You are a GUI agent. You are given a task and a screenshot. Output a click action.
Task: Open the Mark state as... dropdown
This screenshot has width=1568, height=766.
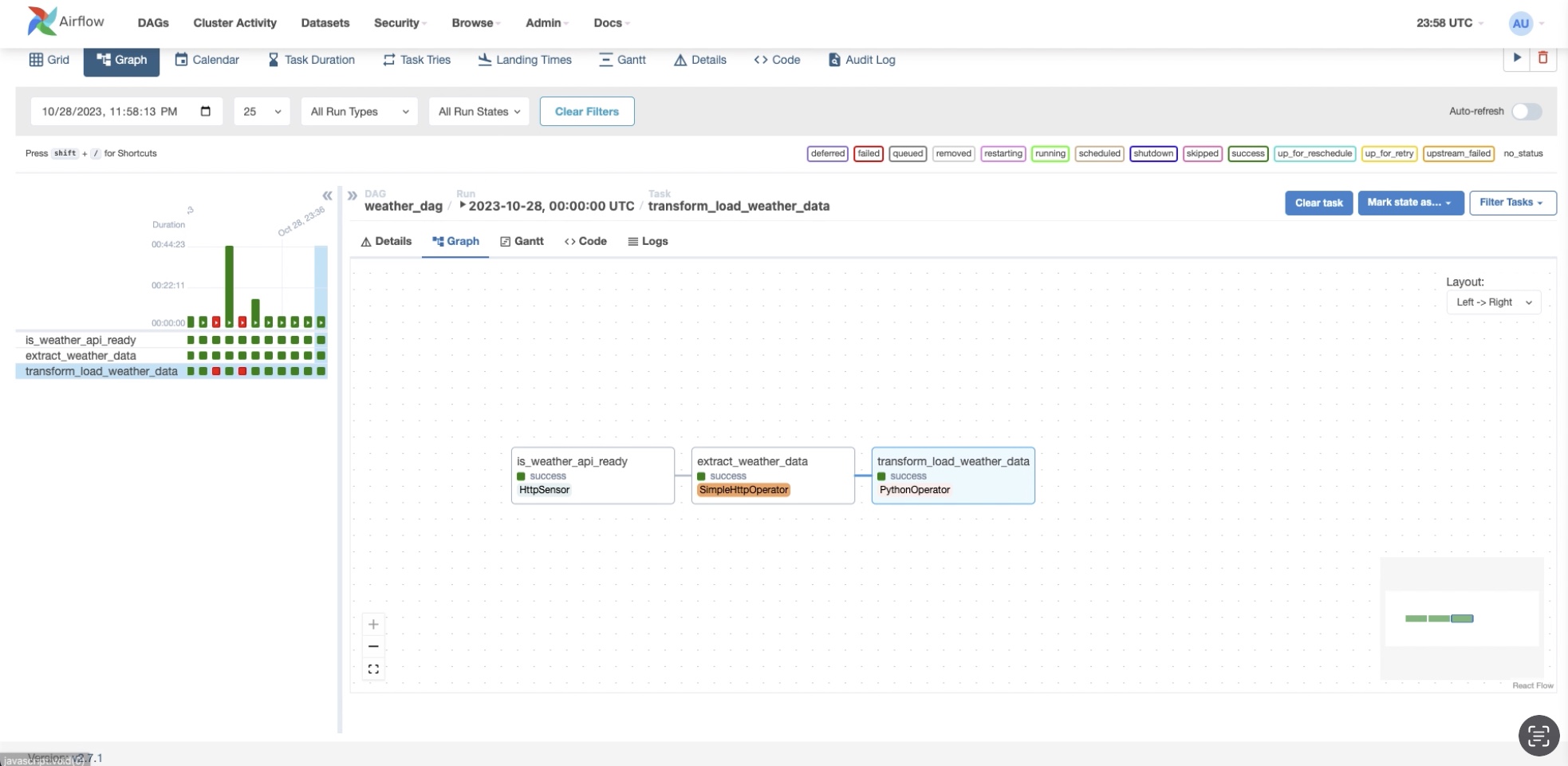point(1408,203)
